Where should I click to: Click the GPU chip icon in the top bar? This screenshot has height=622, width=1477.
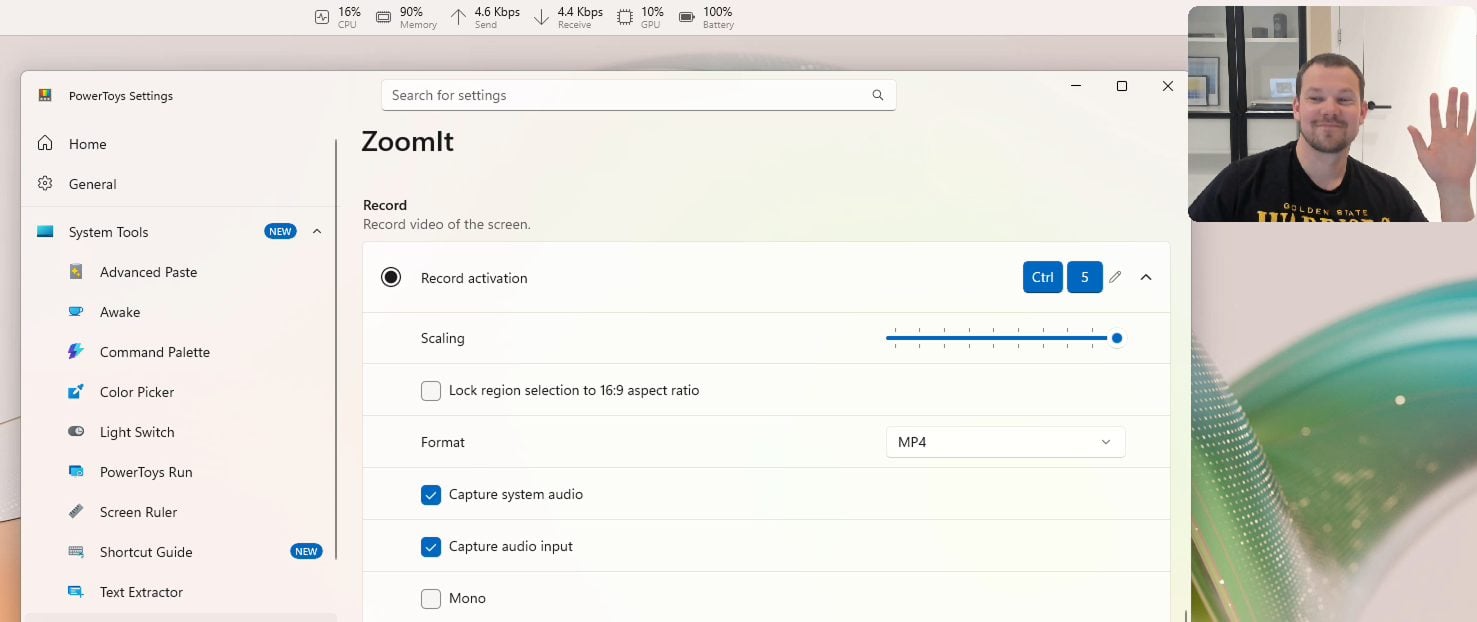tap(625, 17)
